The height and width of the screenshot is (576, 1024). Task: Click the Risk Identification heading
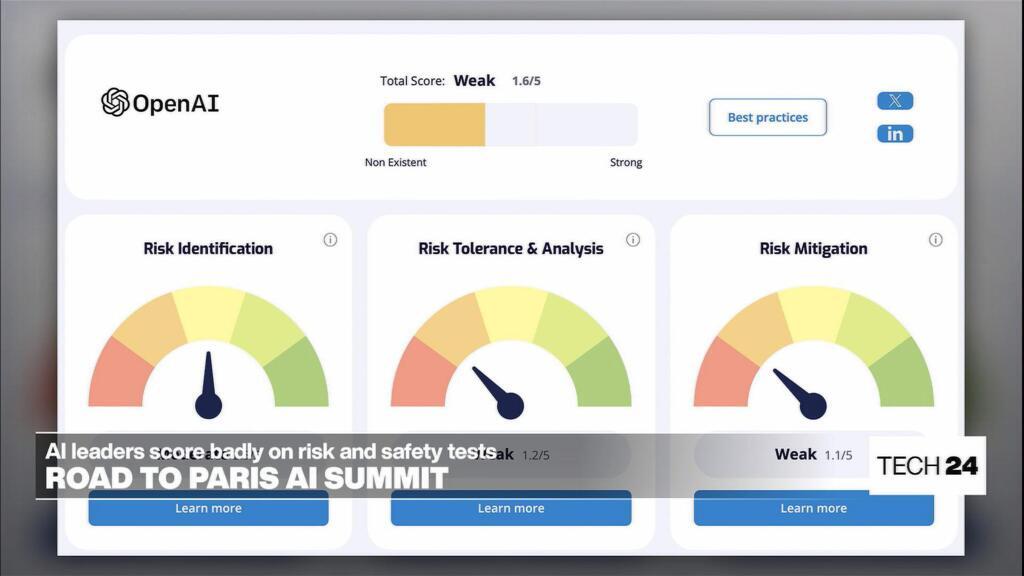coord(208,249)
